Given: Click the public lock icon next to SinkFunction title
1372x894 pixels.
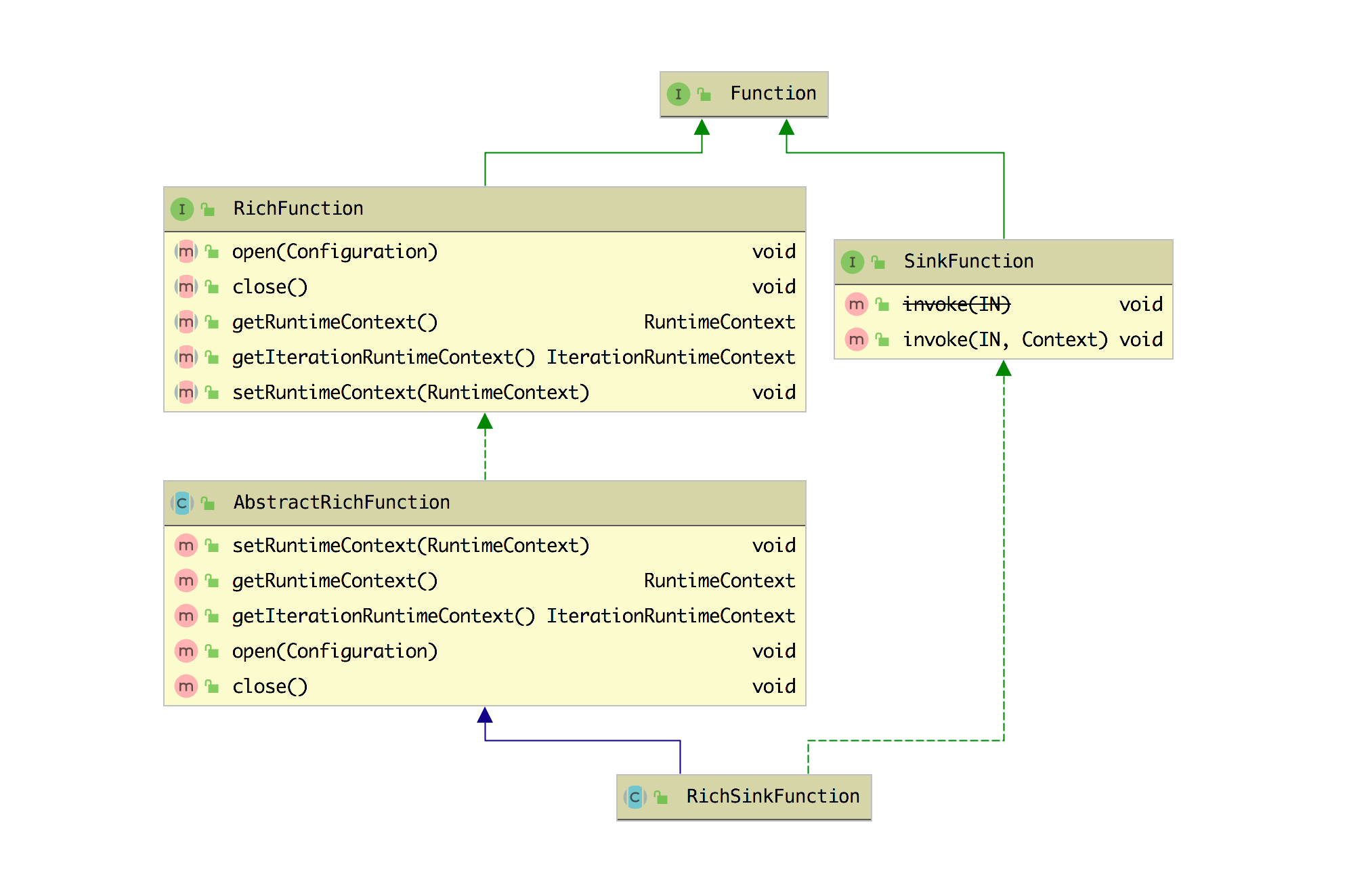Looking at the screenshot, I should coord(878,262).
